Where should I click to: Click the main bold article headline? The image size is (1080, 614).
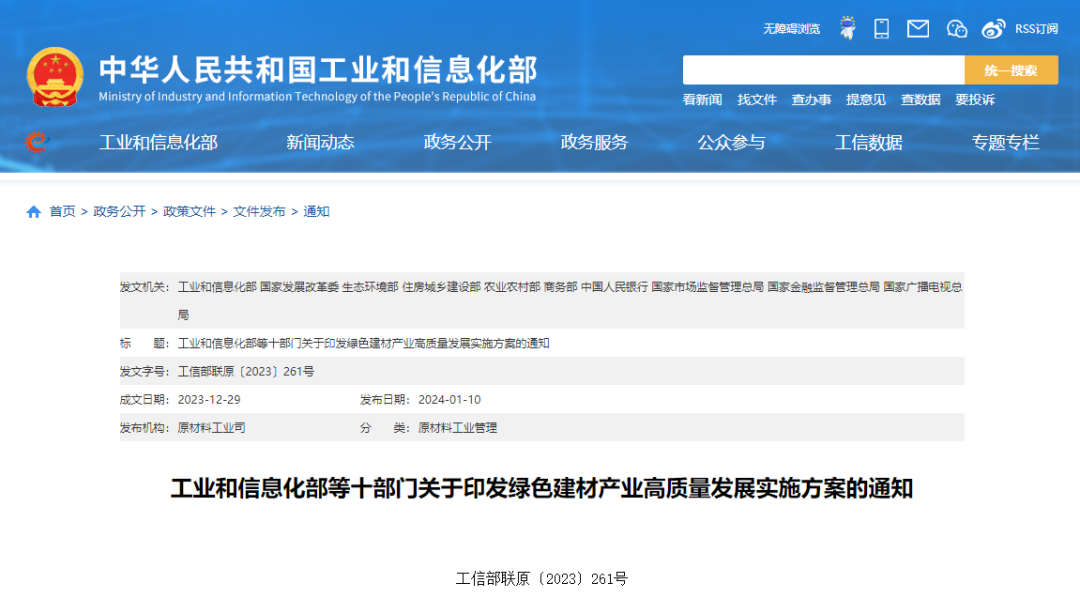[542, 489]
